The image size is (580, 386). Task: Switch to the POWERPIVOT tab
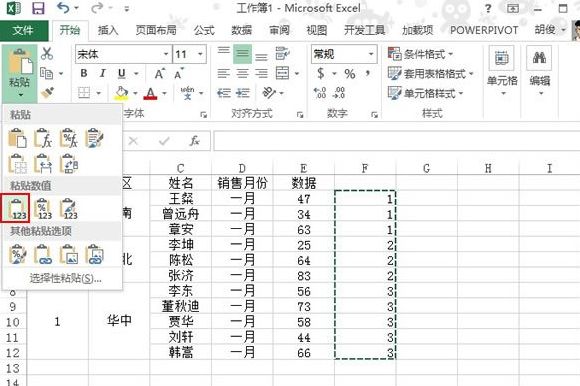click(x=484, y=30)
